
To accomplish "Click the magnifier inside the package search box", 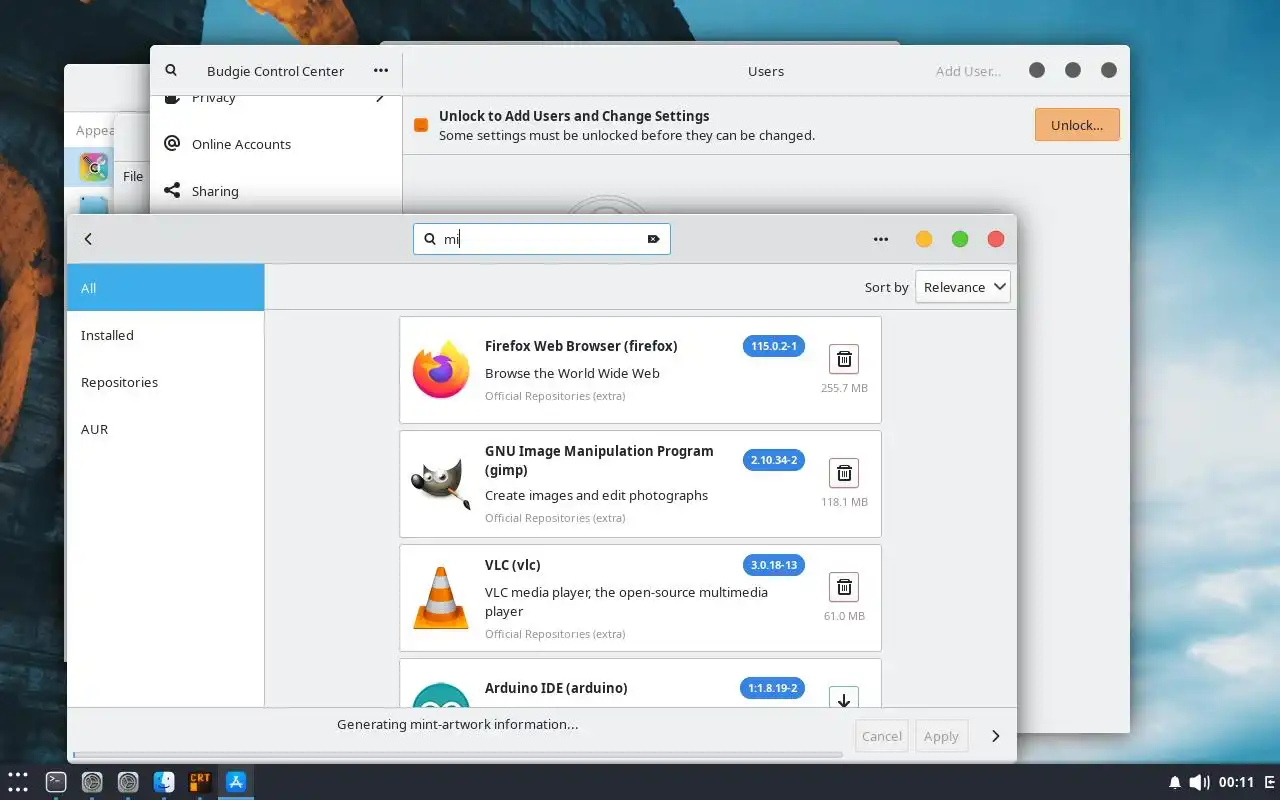I will pos(430,239).
